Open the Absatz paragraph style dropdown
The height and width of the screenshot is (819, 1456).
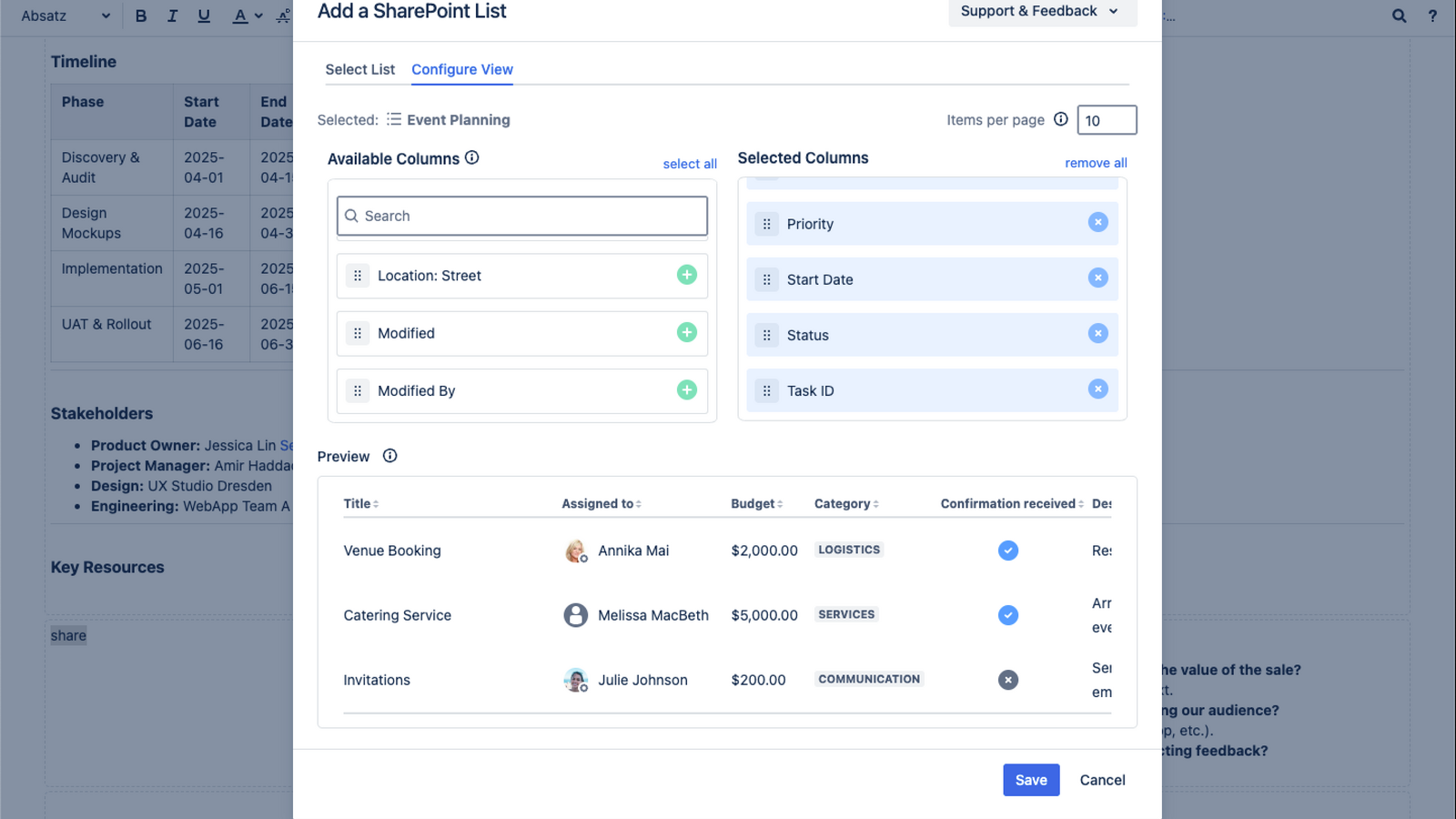click(x=66, y=15)
